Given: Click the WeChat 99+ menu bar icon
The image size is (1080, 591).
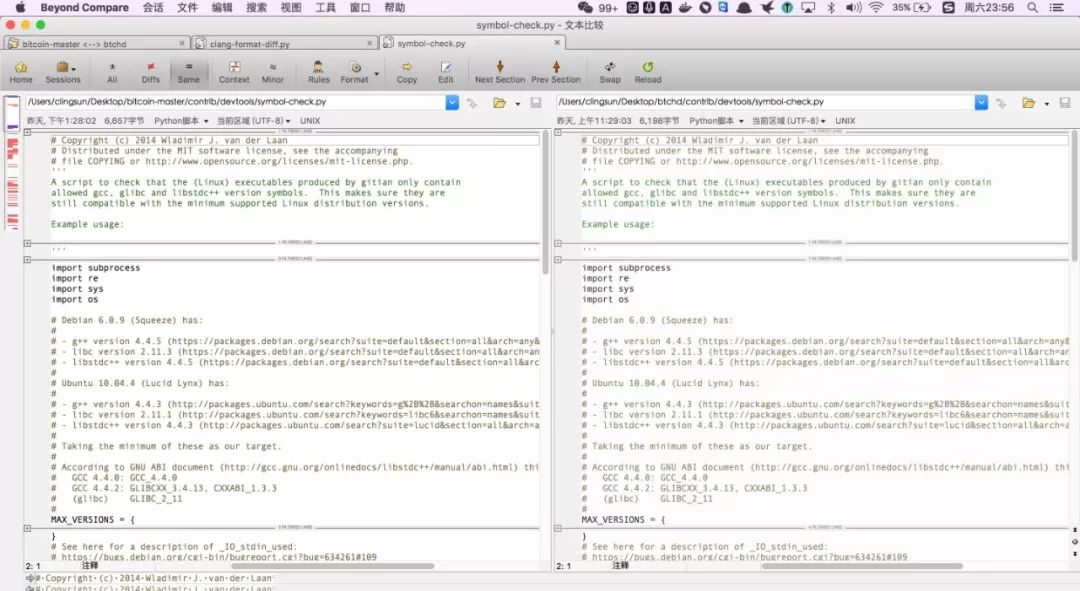Looking at the screenshot, I should coord(598,8).
